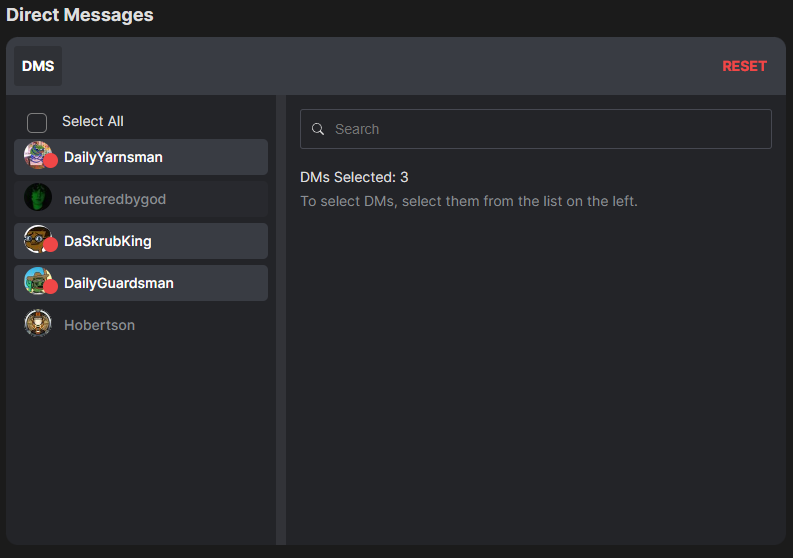Click the DM list vertical scrollbar track
Image resolution: width=793 pixels, height=558 pixels.
pos(281,320)
